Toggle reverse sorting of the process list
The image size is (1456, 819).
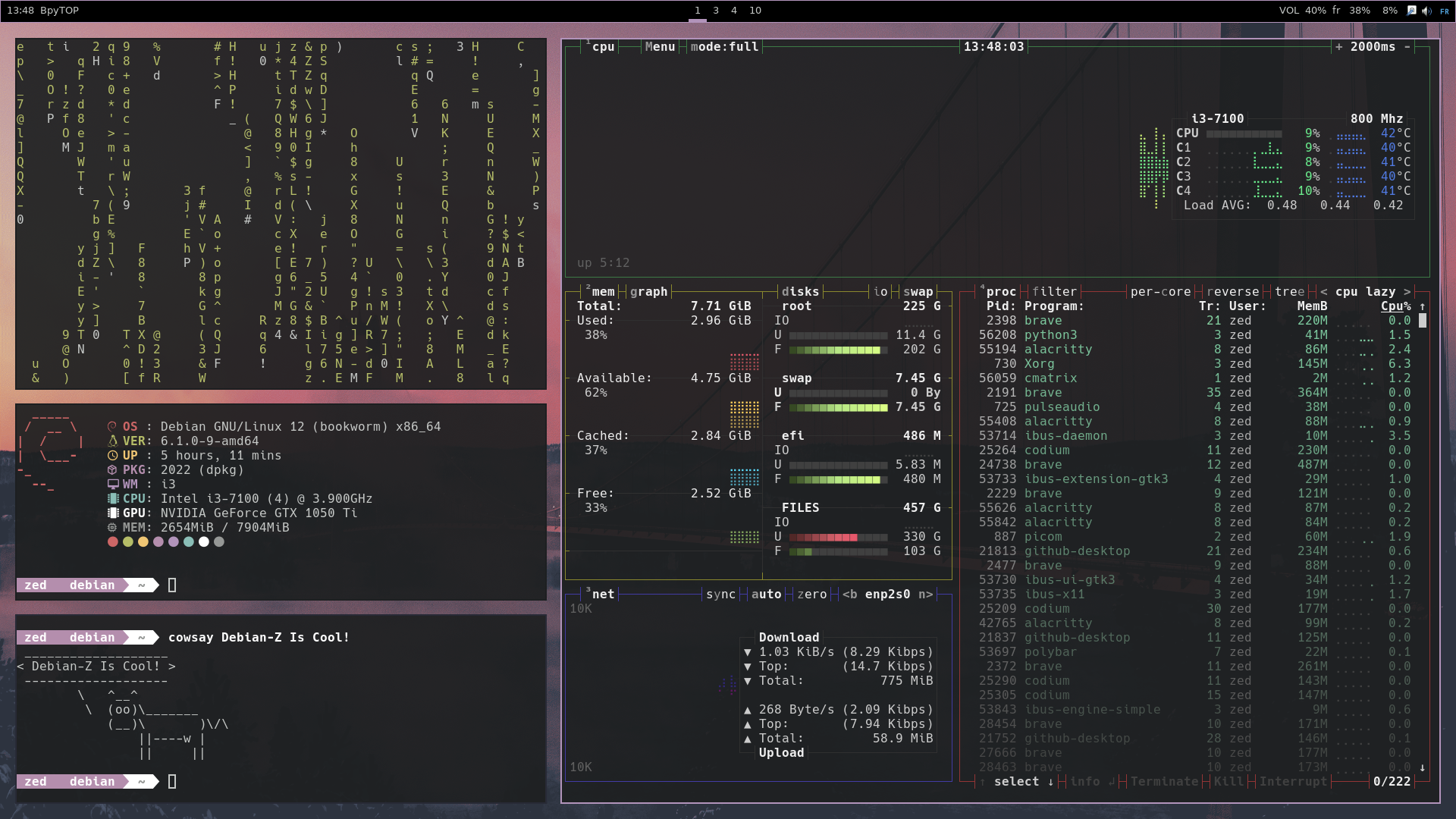tap(1234, 291)
